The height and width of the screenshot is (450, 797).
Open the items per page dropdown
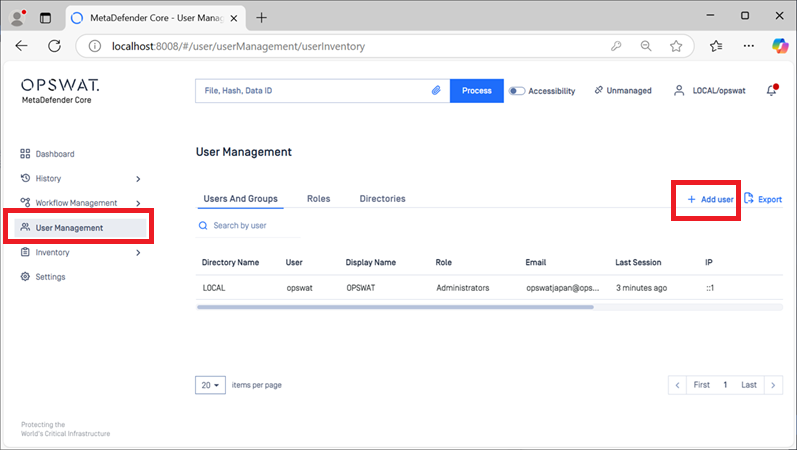(210, 385)
